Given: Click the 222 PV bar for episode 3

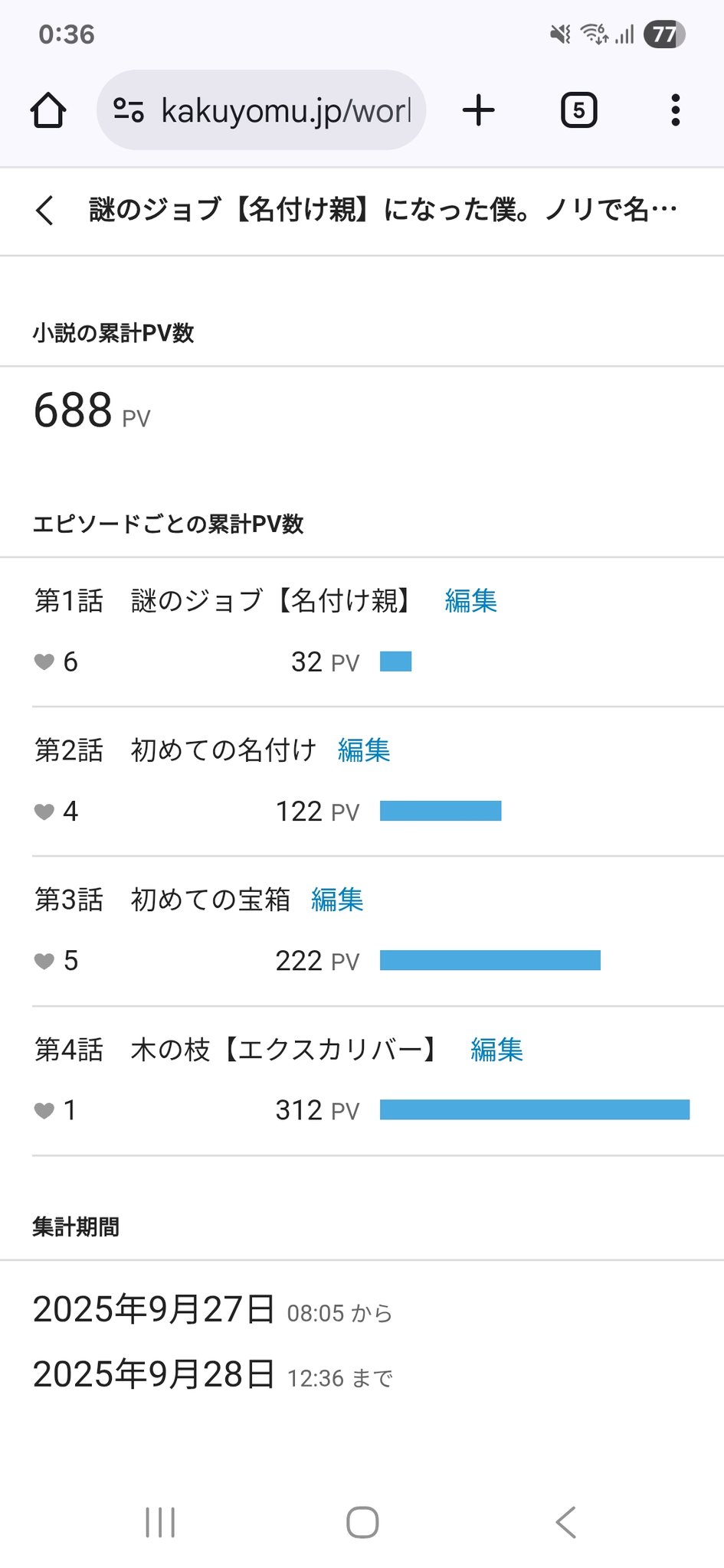Looking at the screenshot, I should (x=490, y=960).
